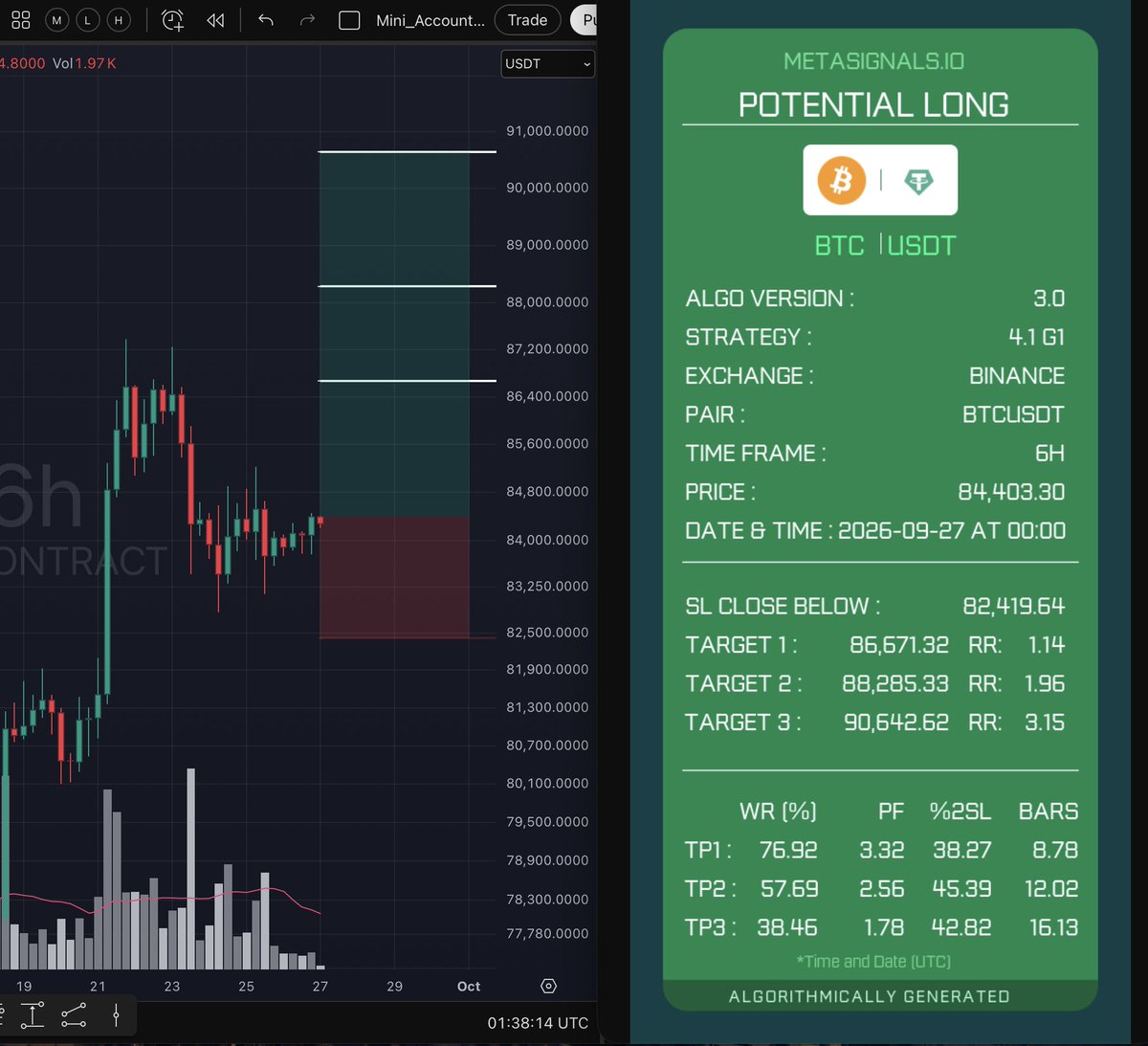Click the 84,000.0000 price axis label
The image size is (1148, 1046).
click(x=547, y=540)
